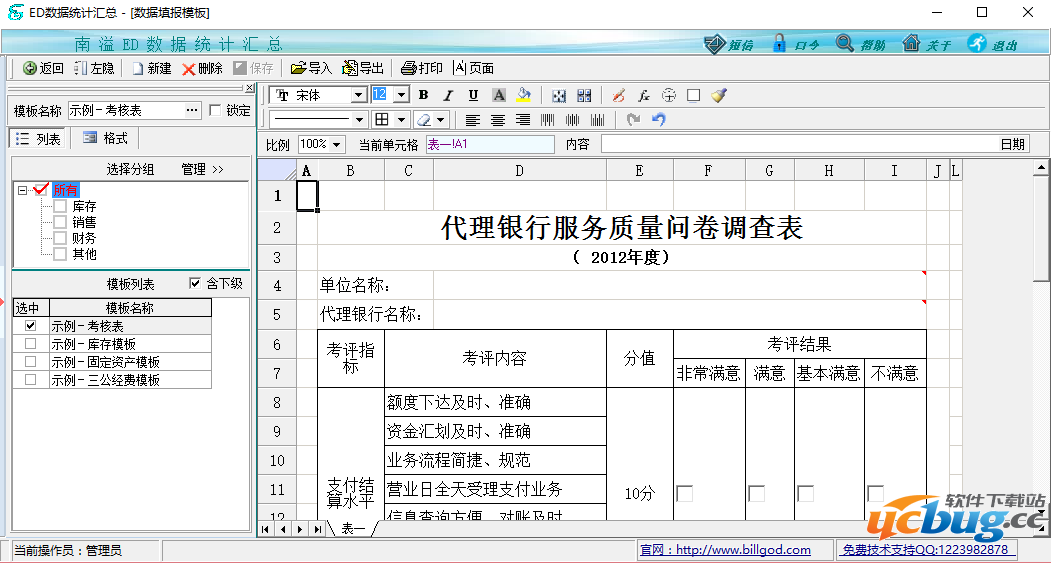Screen dimensions: 1051x563
Task: Click the 导出 export button
Action: click(363, 68)
